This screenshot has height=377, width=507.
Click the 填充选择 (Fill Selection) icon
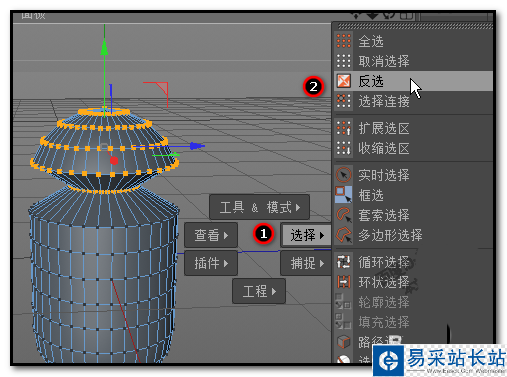tap(344, 322)
